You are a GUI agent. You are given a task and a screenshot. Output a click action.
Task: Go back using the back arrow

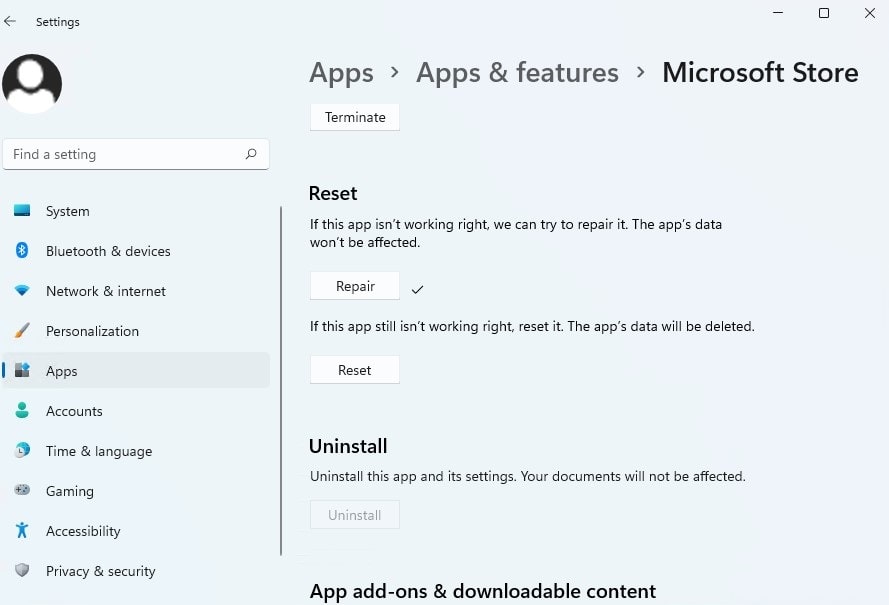tap(11, 21)
